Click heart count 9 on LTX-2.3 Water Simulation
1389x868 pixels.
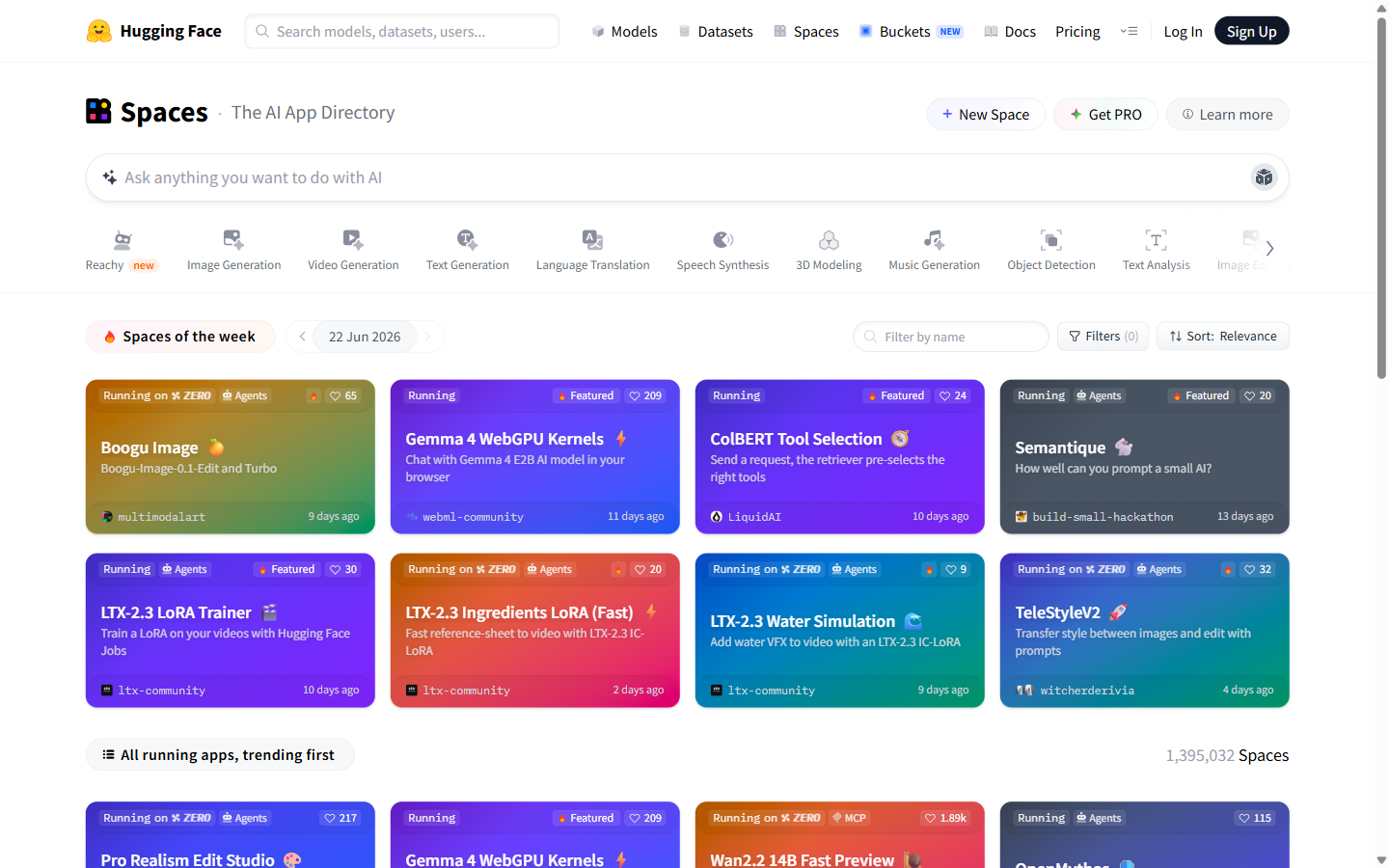[x=956, y=569]
